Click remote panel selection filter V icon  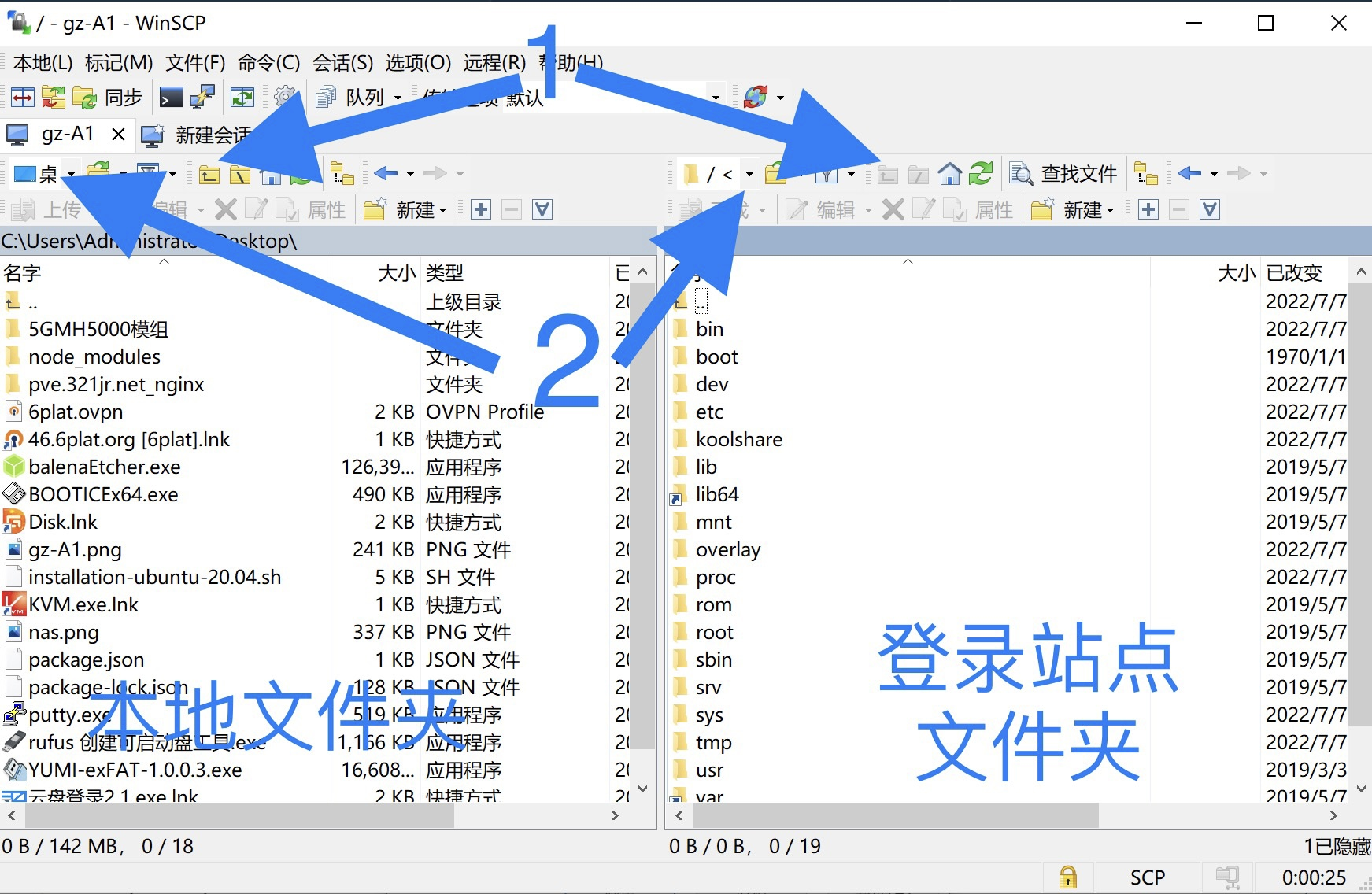point(1210,209)
